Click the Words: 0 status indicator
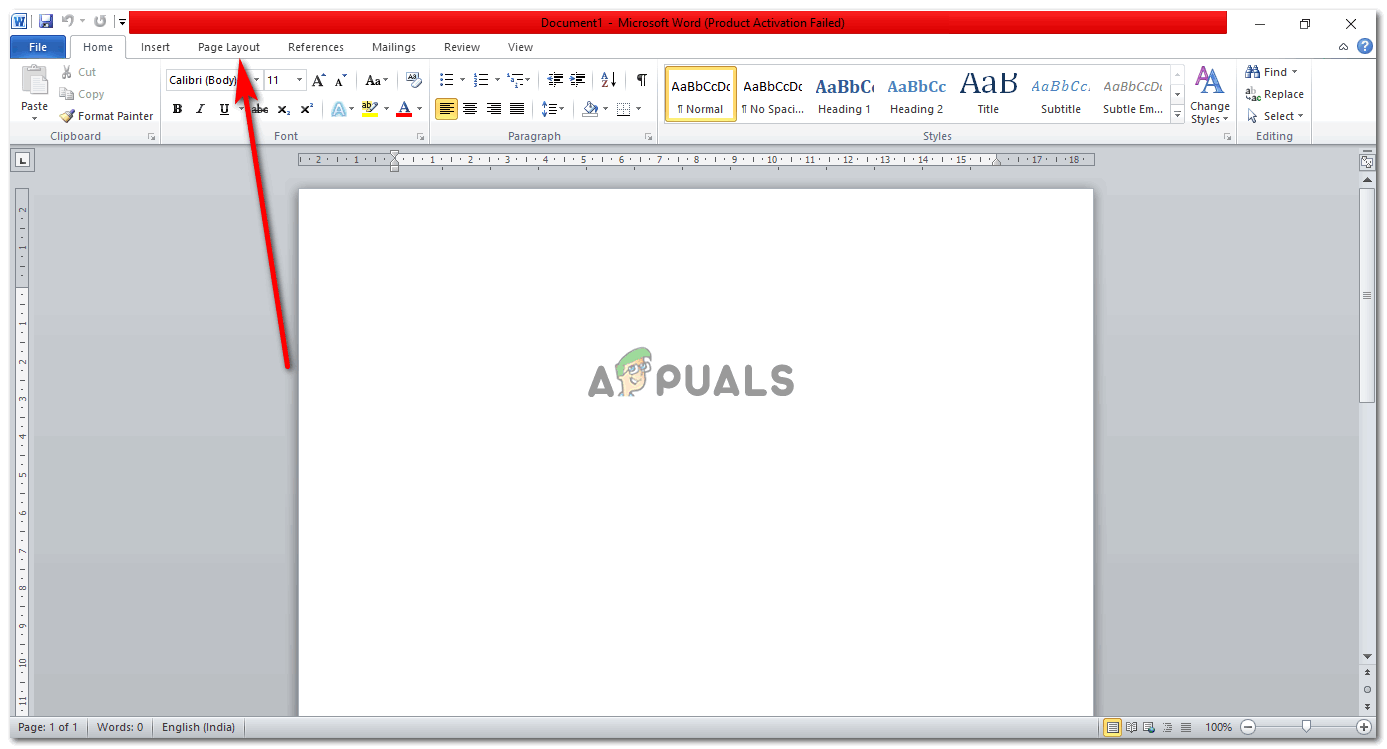This screenshot has width=1387, height=749. tap(120, 727)
